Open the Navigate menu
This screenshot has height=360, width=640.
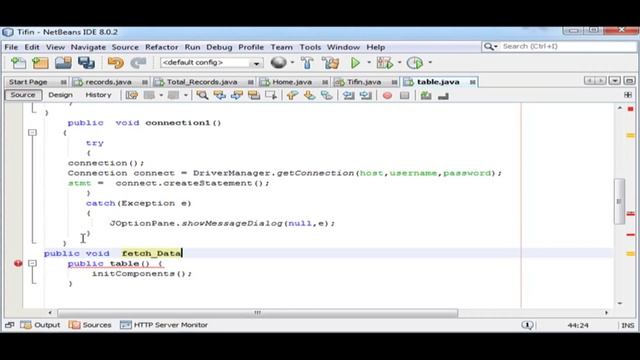88,47
